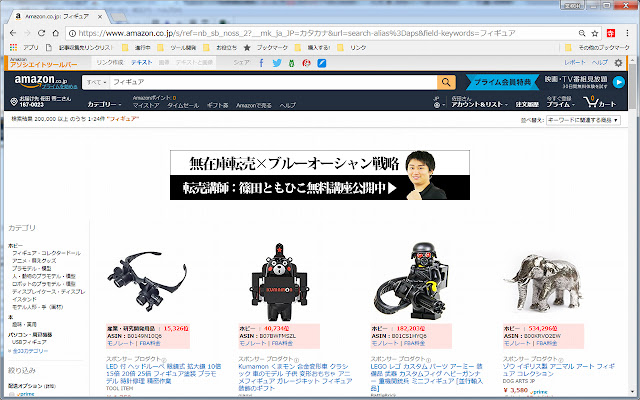Click the green Evernote share icon
Image resolution: width=640 pixels, height=400 pixels.
point(291,63)
